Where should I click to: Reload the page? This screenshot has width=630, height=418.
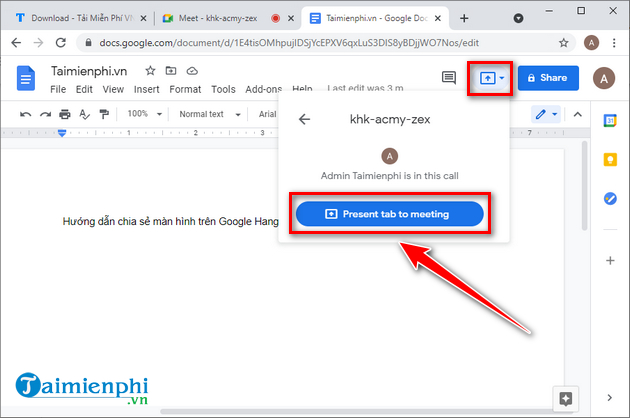[61, 43]
